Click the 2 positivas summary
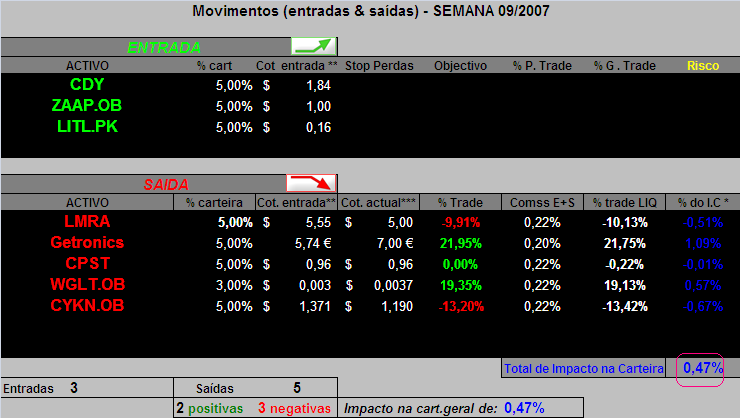The height and width of the screenshot is (418, 740). click(210, 408)
